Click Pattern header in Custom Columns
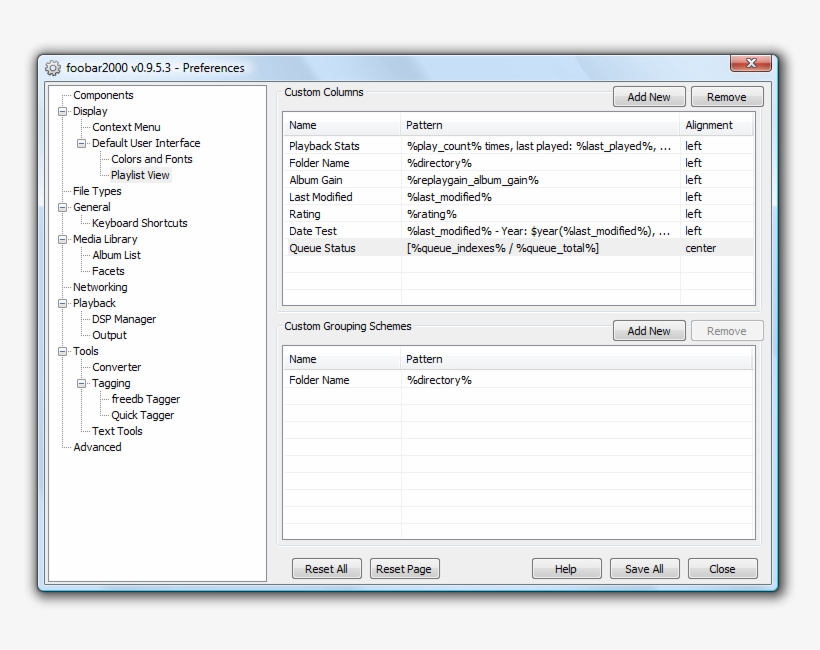 pyautogui.click(x=540, y=126)
